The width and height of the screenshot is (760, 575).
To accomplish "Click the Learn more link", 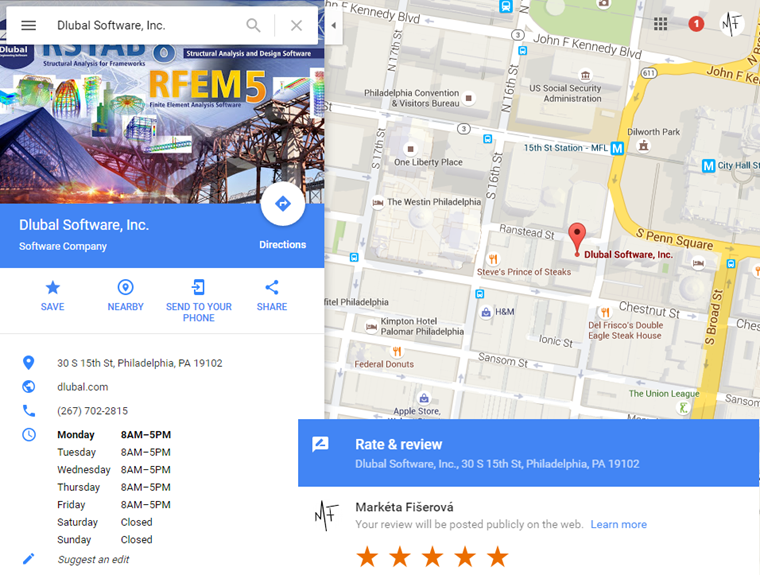I will coord(618,525).
